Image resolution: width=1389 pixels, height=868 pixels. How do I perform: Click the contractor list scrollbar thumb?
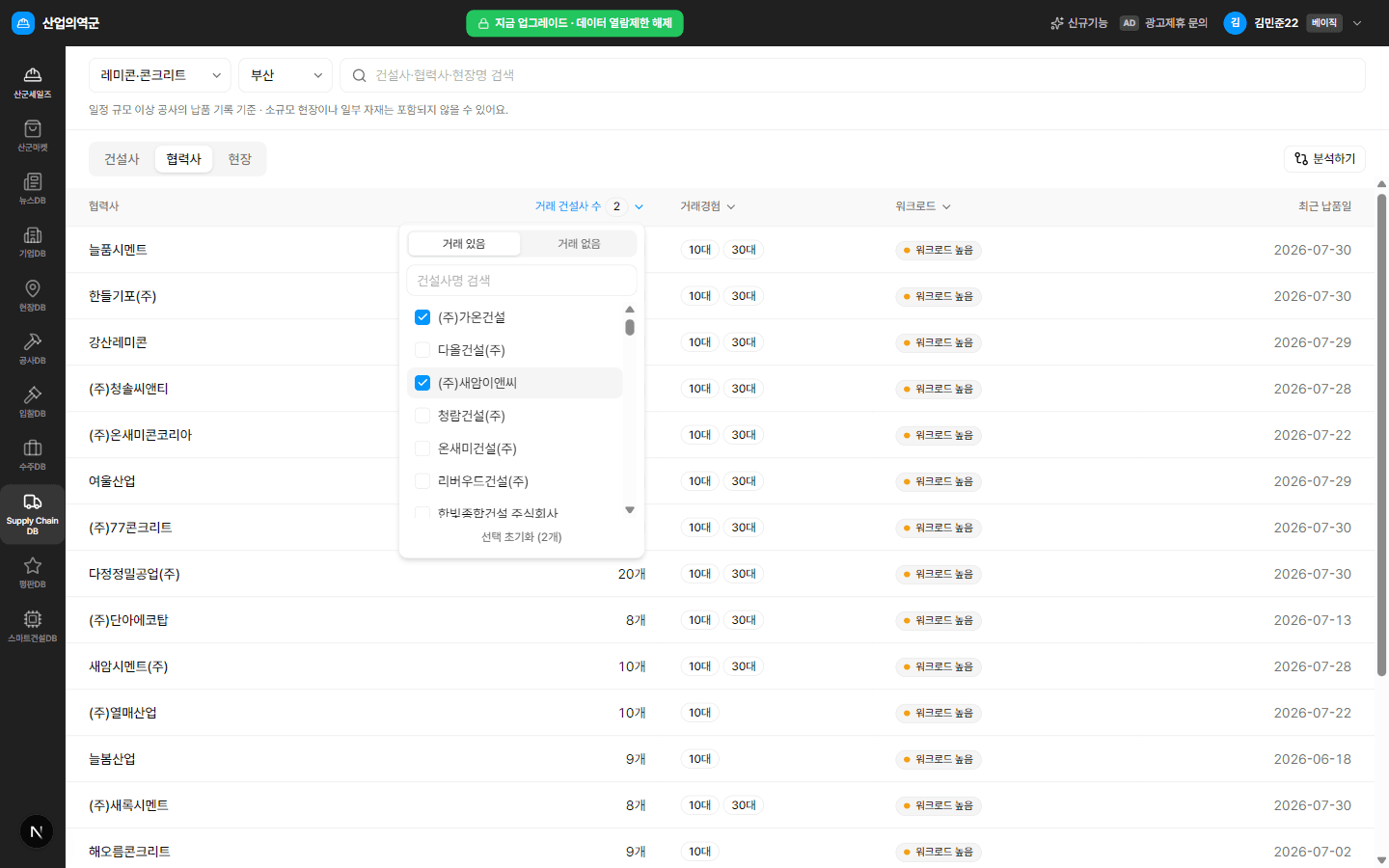tap(630, 327)
